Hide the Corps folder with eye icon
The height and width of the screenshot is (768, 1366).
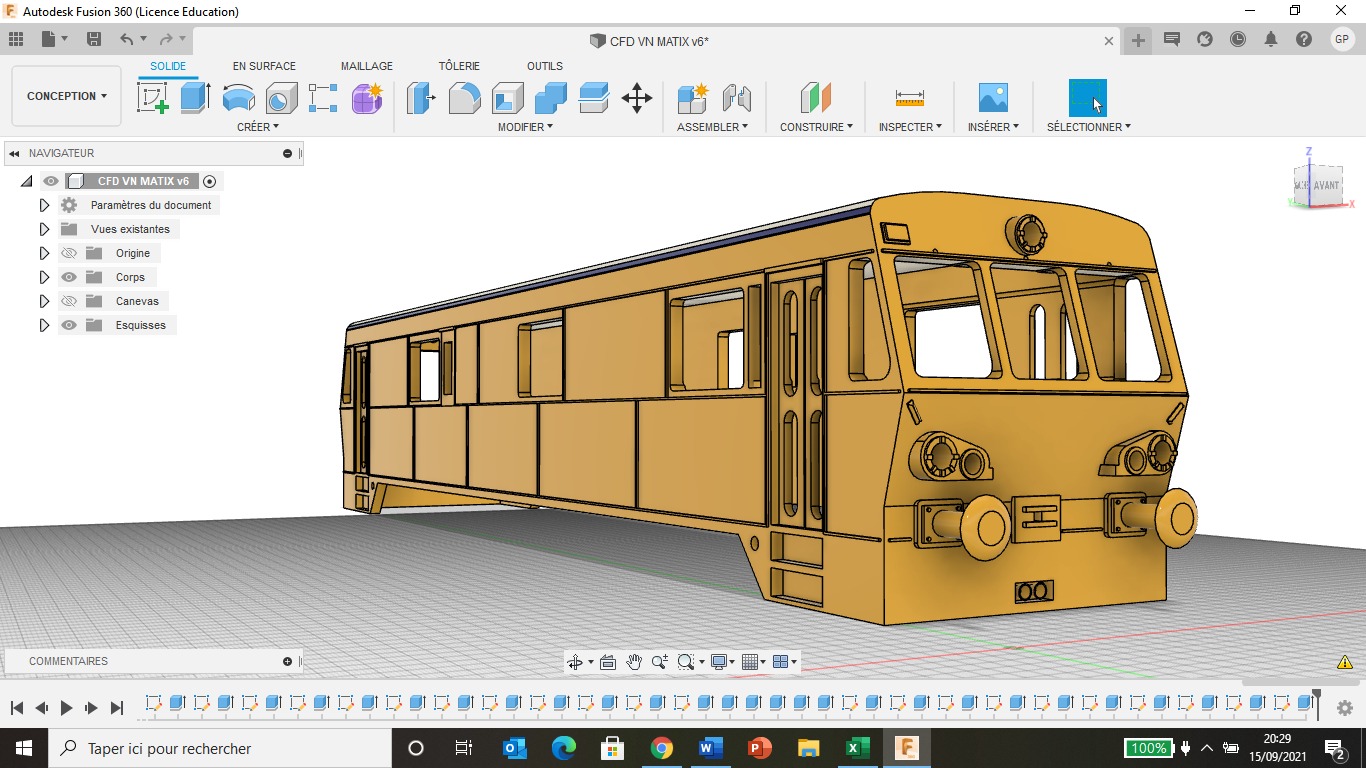(69, 277)
